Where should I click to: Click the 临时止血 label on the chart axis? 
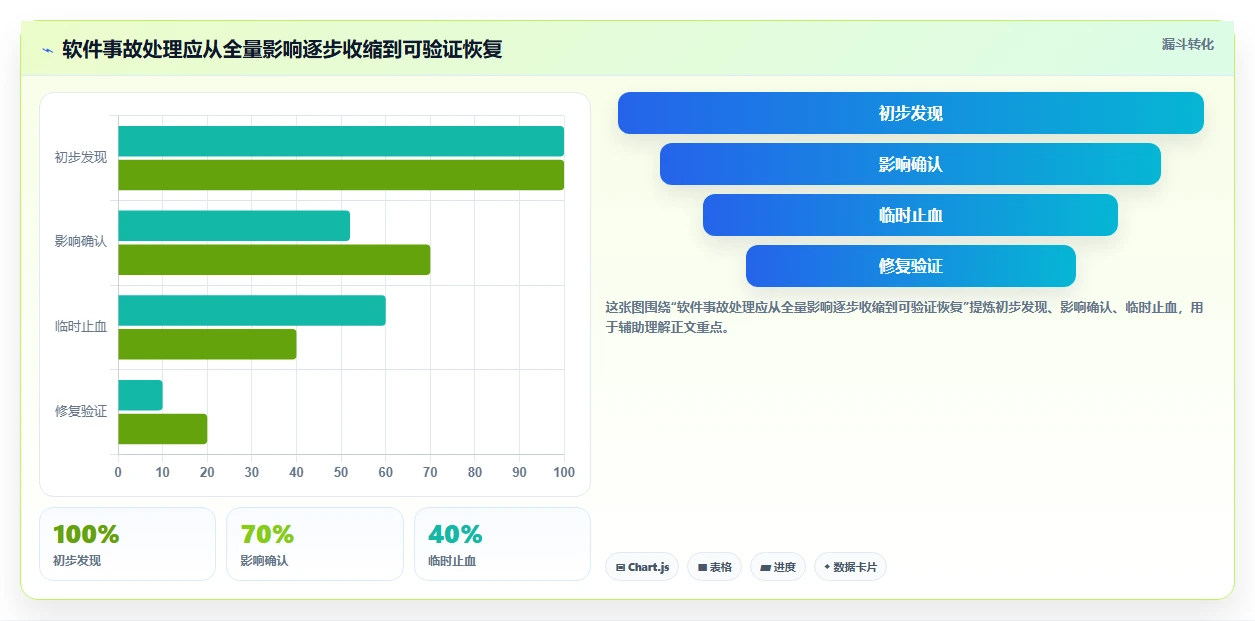[x=81, y=326]
